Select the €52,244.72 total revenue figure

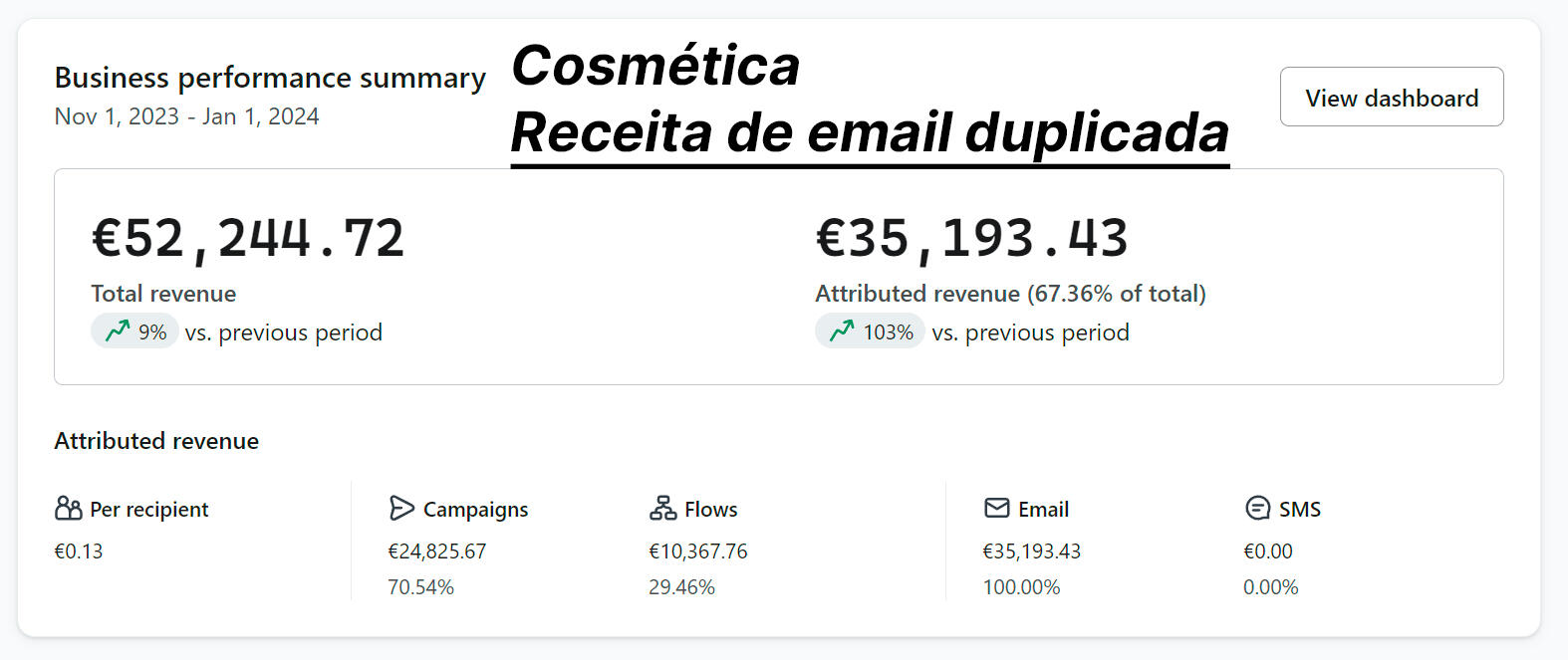(248, 239)
